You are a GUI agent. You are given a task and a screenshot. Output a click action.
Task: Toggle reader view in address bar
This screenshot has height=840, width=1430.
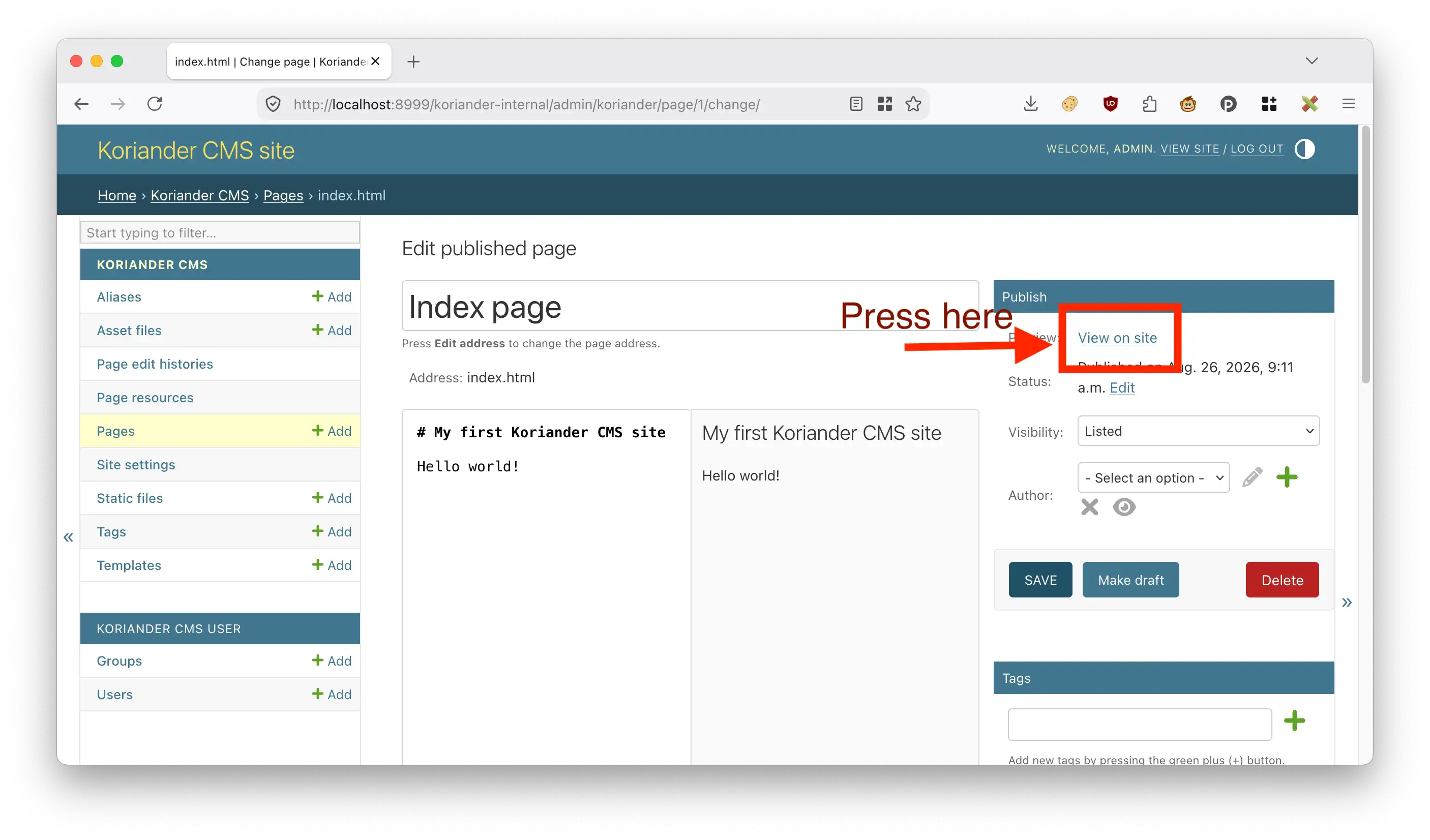click(856, 104)
